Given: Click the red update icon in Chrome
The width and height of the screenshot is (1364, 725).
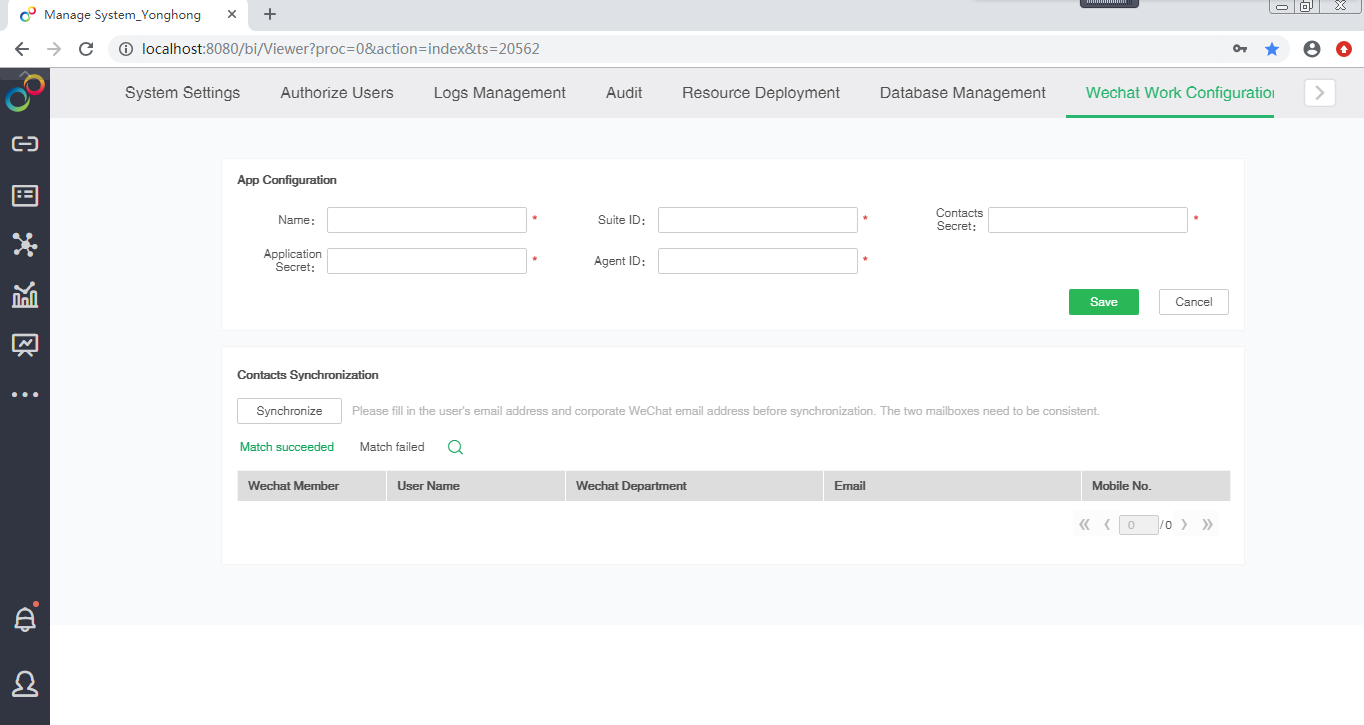Looking at the screenshot, I should (x=1344, y=48).
